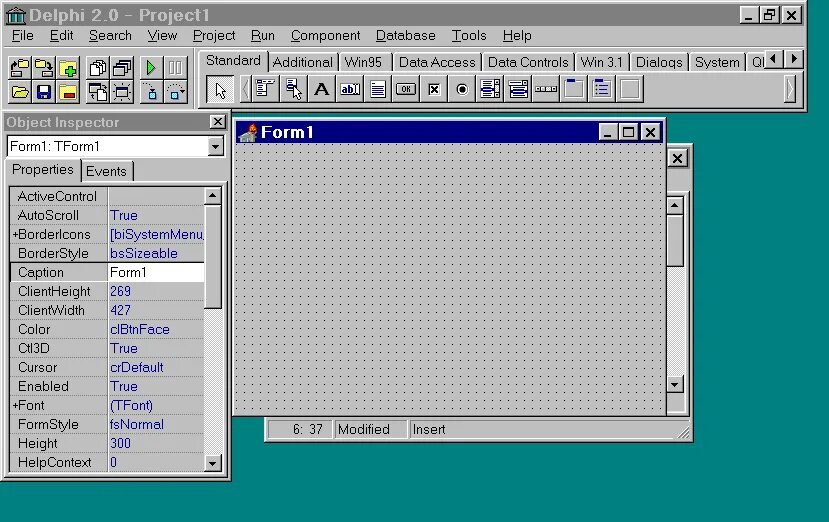829x522 pixels.
Task: Select the RadioGroup component icon
Action: coord(602,89)
